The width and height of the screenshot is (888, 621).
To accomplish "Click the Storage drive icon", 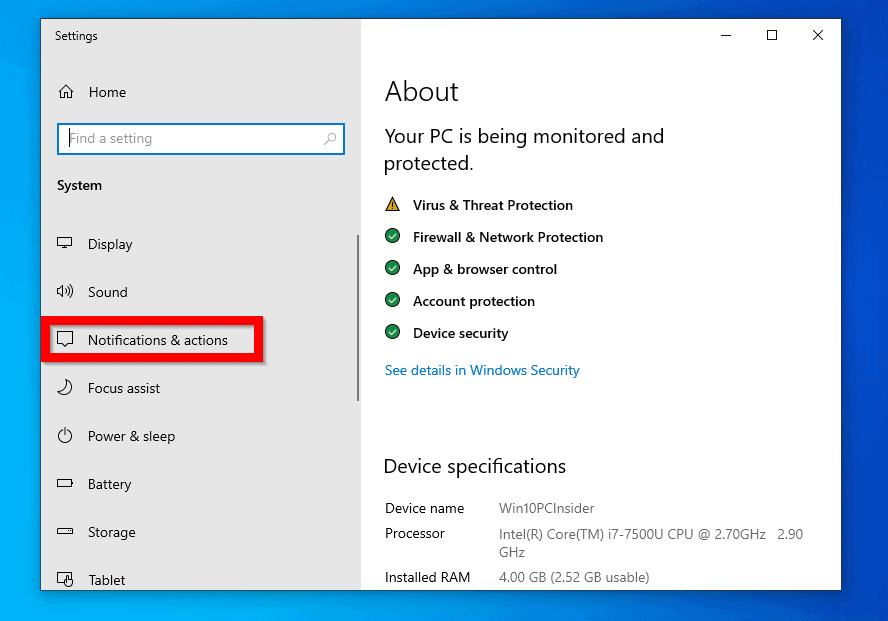I will 64,532.
